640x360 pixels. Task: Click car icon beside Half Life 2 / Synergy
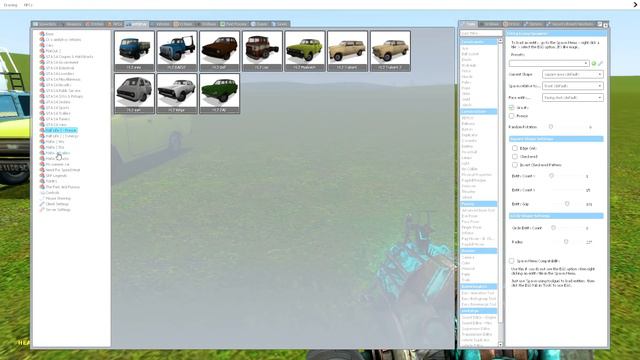(x=42, y=136)
